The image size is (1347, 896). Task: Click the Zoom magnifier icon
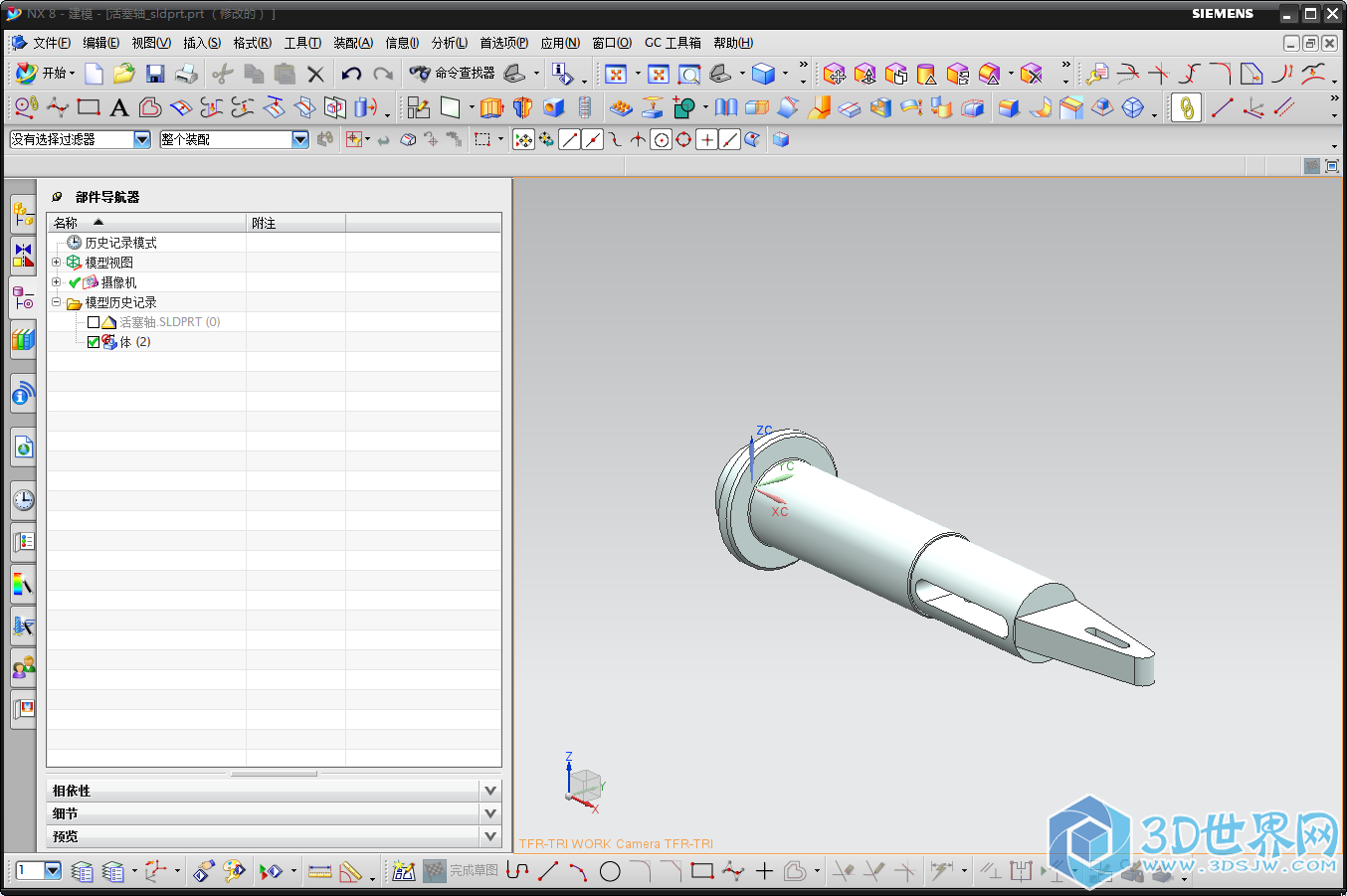point(689,74)
